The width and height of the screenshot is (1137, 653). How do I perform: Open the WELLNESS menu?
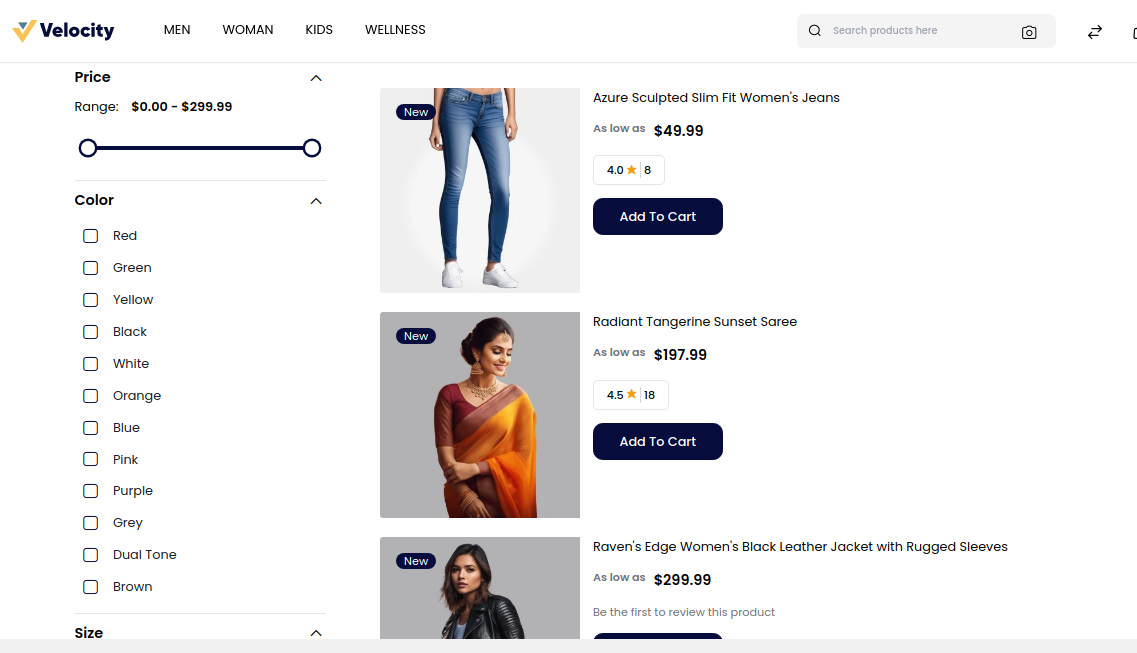point(395,30)
